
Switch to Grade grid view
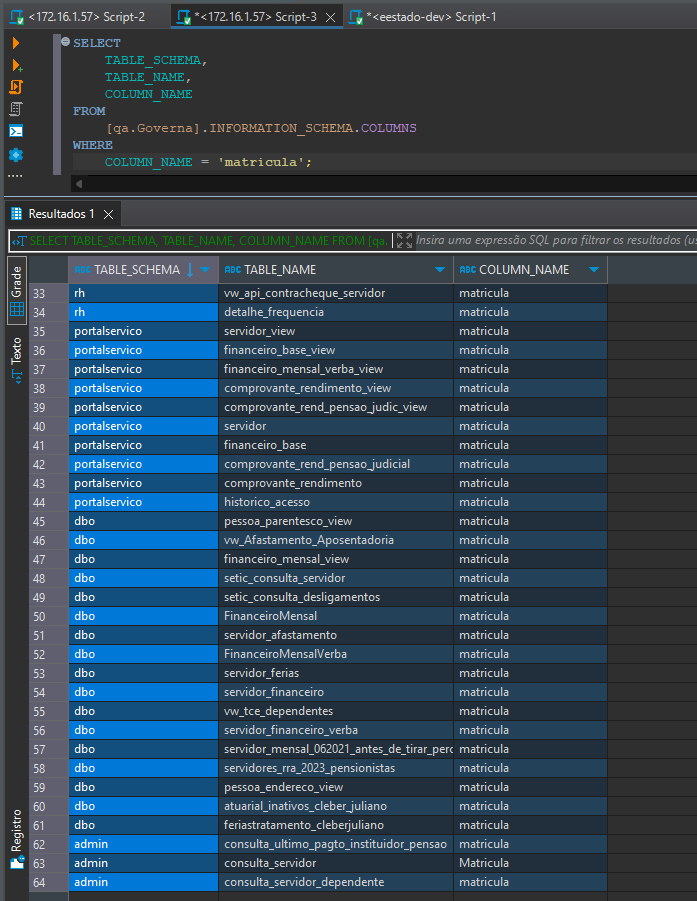click(x=17, y=291)
